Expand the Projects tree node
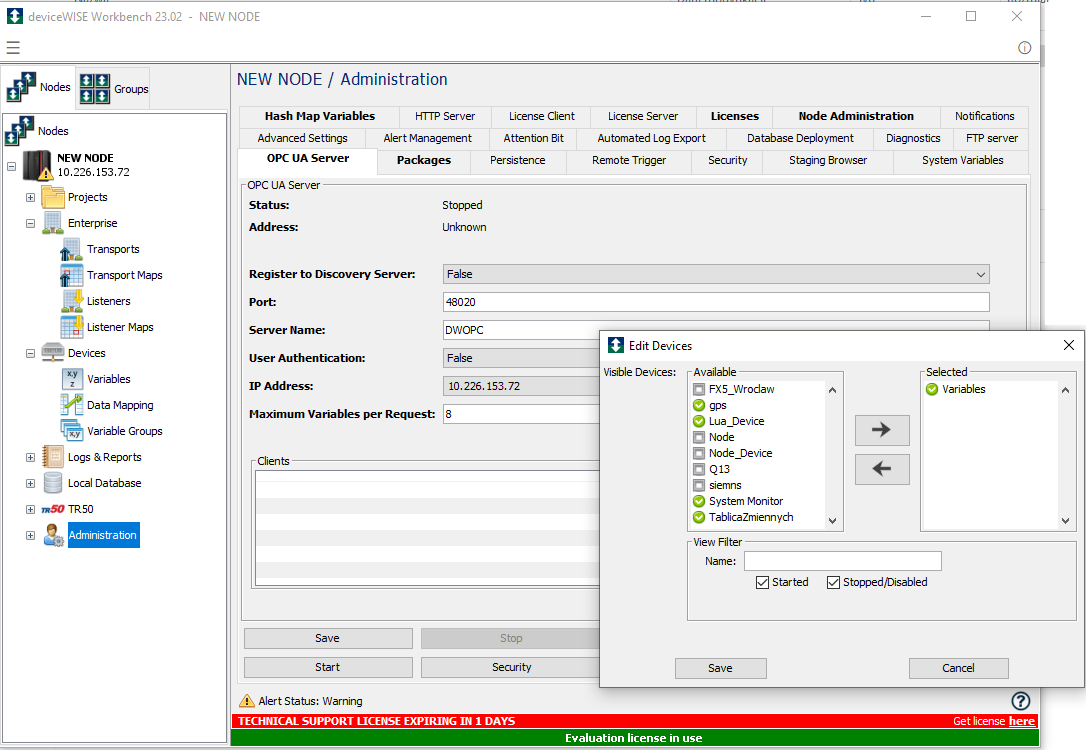The width and height of the screenshot is (1086, 751). (x=30, y=197)
